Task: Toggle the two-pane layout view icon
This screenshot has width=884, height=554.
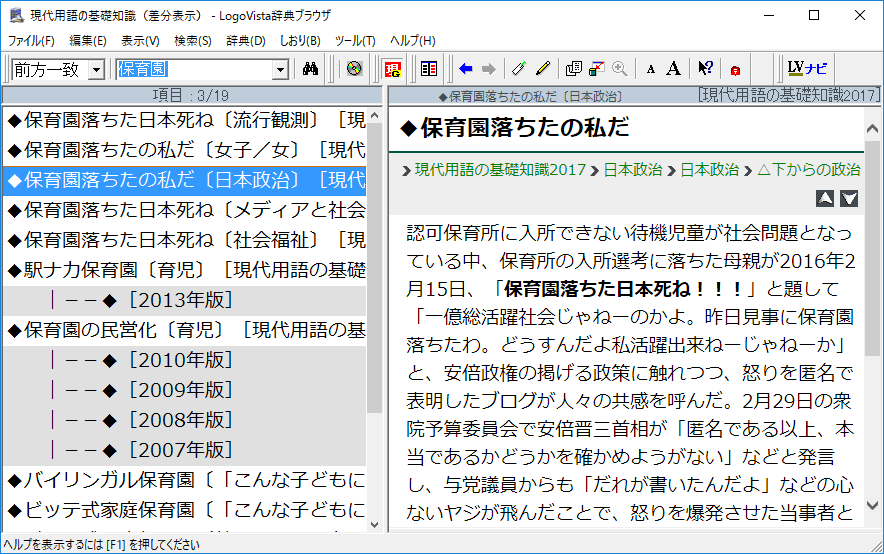Action: 429,69
